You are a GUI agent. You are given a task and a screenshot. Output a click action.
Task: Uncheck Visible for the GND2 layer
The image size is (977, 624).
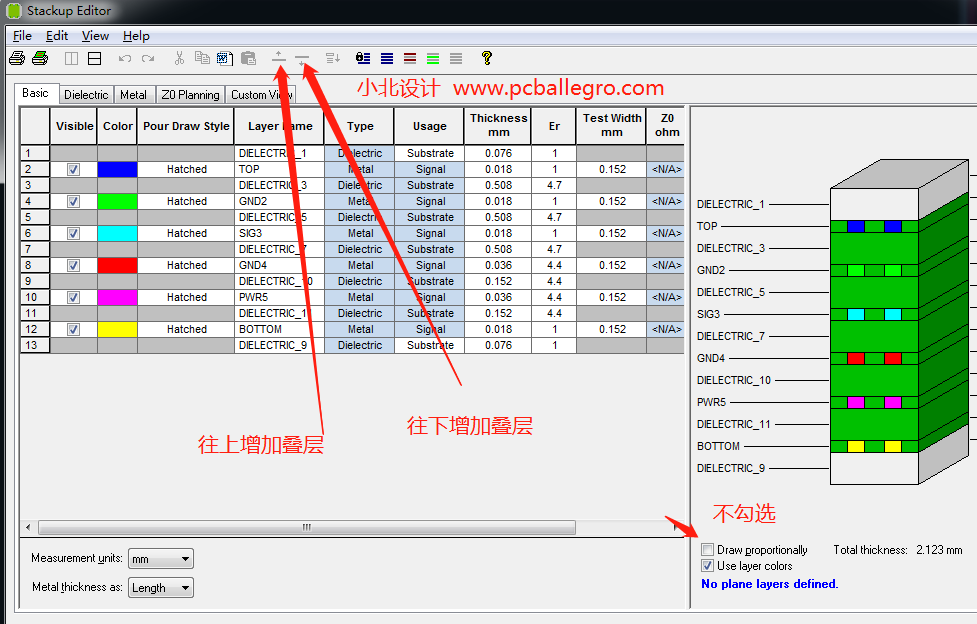point(74,201)
